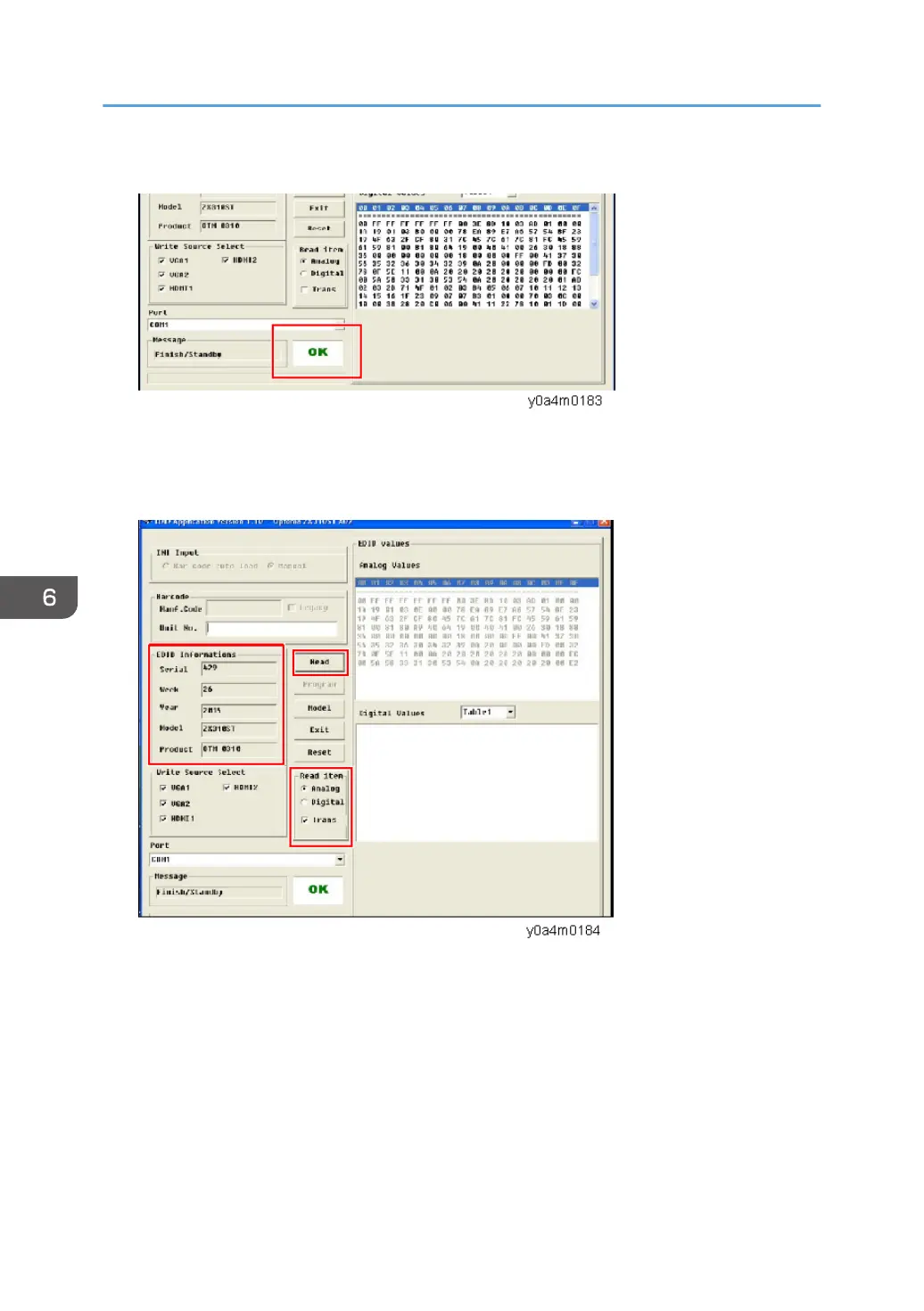
Task: Click the Manf.Code input field
Action: (x=243, y=608)
